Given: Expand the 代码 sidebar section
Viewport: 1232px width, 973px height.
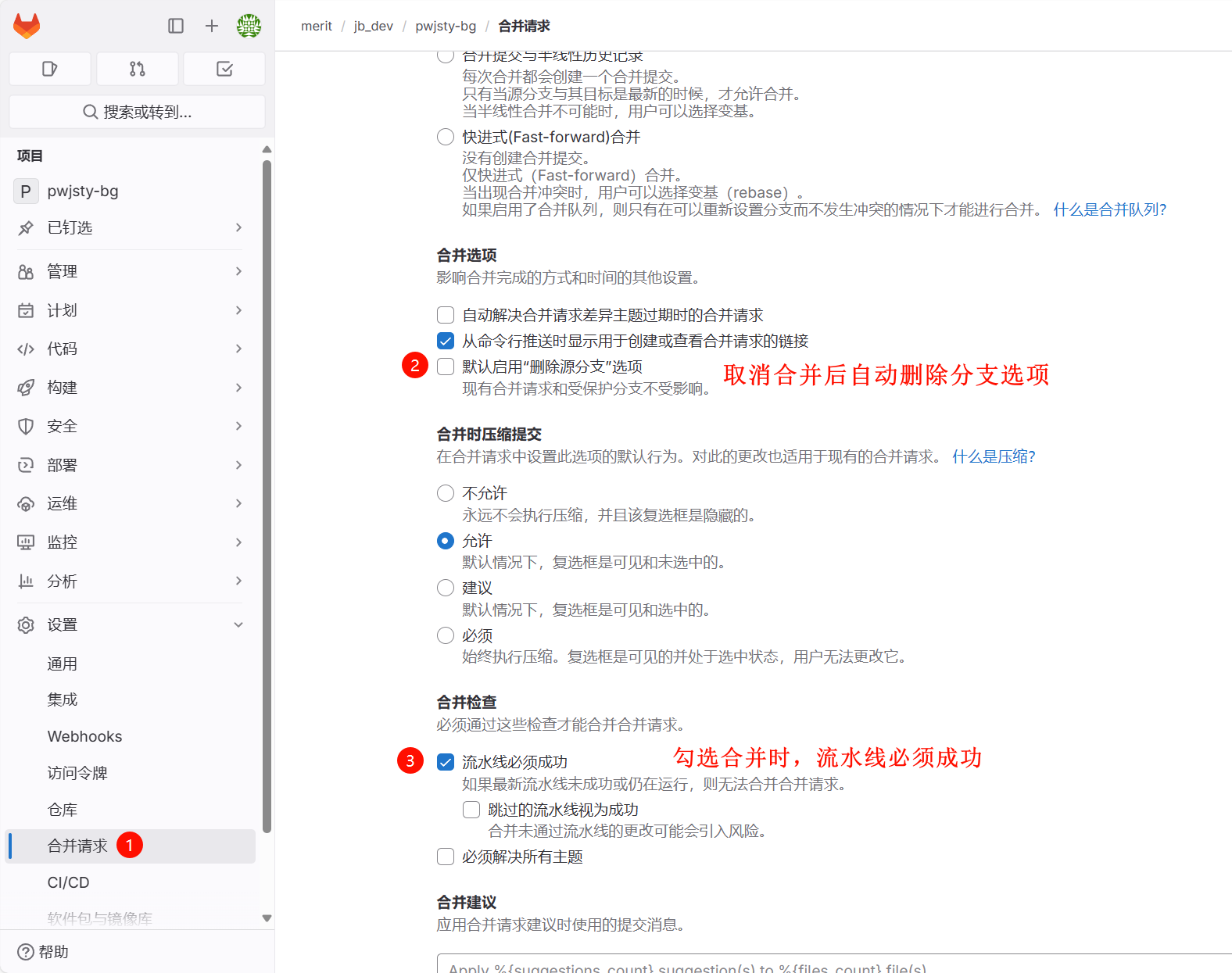Looking at the screenshot, I should pyautogui.click(x=130, y=349).
